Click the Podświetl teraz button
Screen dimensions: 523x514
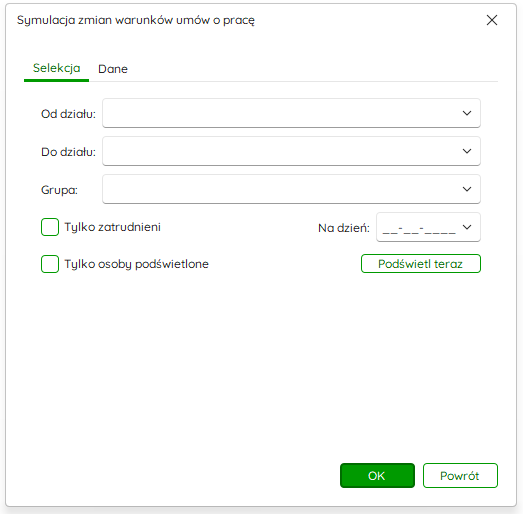click(x=421, y=264)
